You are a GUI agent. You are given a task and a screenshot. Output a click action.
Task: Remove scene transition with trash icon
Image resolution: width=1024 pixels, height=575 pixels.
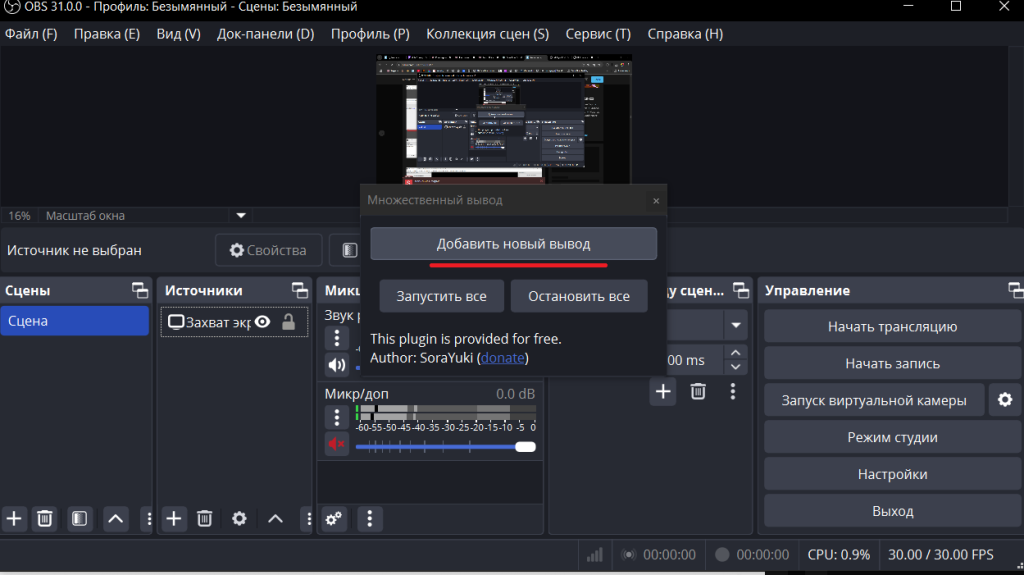(698, 391)
